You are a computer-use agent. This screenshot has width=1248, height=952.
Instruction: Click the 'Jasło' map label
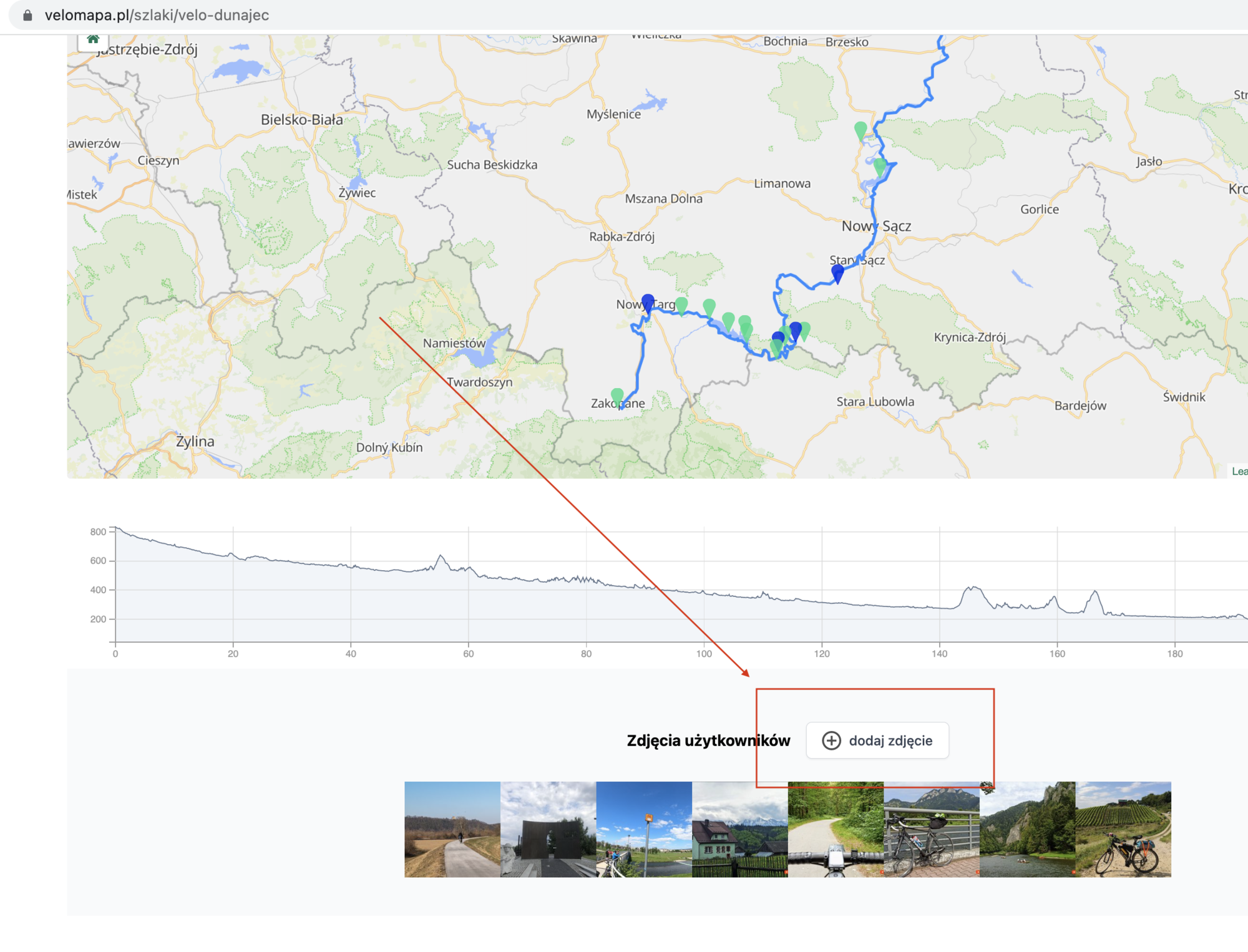1149,162
